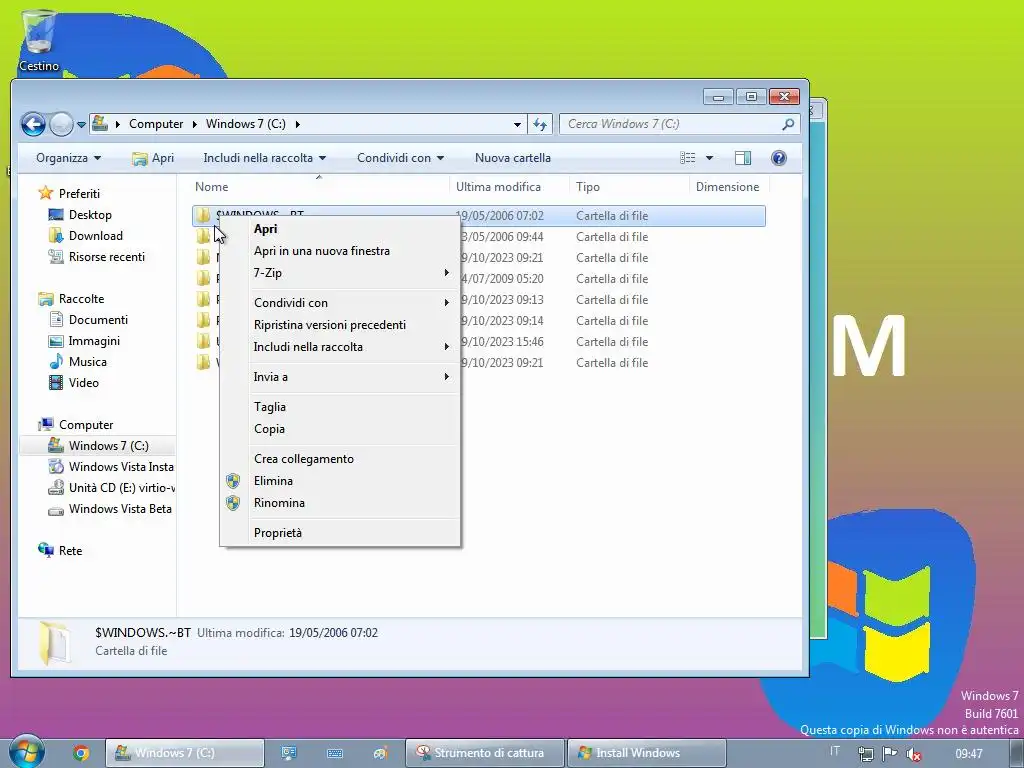Click the drive icon in address bar
This screenshot has height=768, width=1024.
pos(100,123)
